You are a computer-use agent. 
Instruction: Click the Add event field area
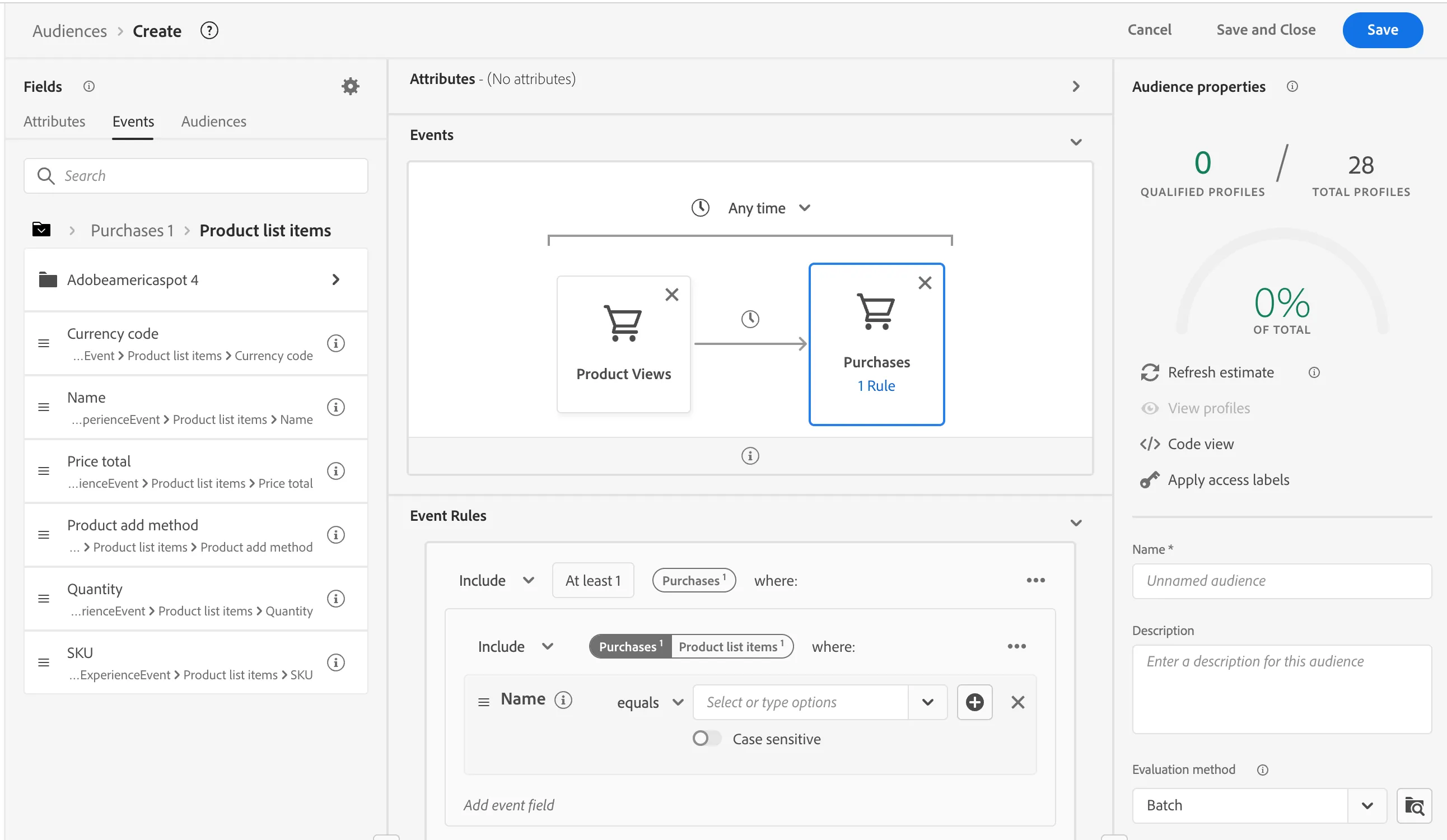pyautogui.click(x=509, y=805)
